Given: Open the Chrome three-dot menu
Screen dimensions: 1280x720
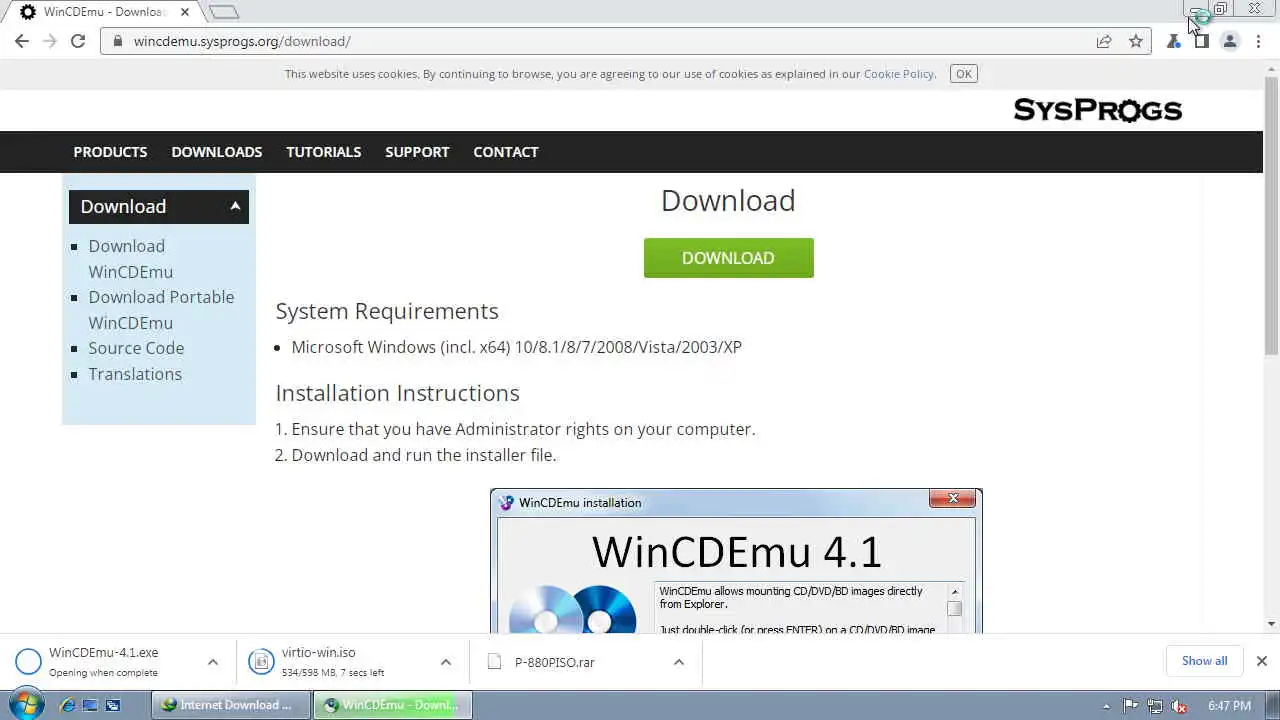Looking at the screenshot, I should pyautogui.click(x=1258, y=41).
